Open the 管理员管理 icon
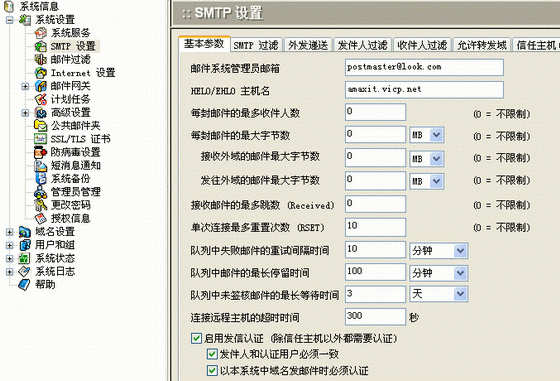 click(x=40, y=192)
